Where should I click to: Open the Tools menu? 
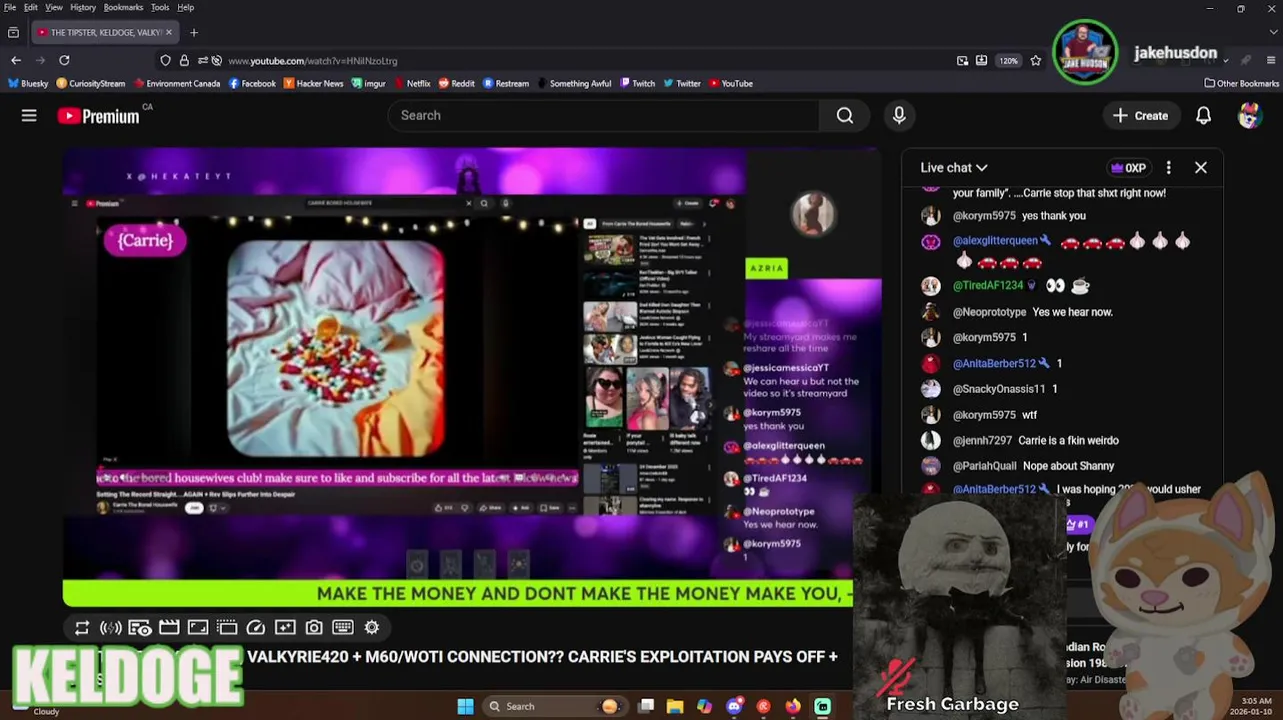pyautogui.click(x=160, y=7)
